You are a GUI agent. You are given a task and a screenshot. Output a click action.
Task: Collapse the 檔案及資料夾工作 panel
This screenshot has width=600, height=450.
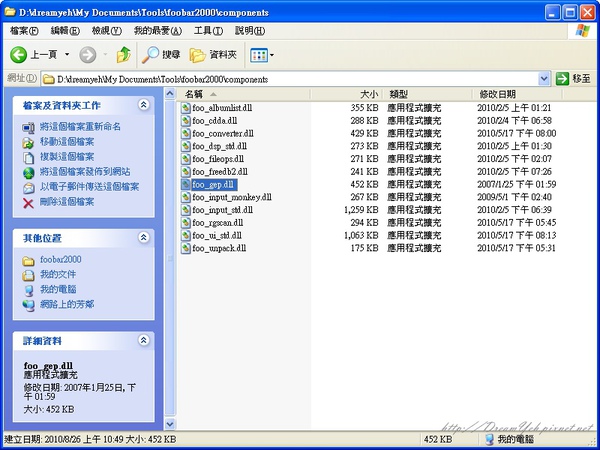tap(143, 104)
